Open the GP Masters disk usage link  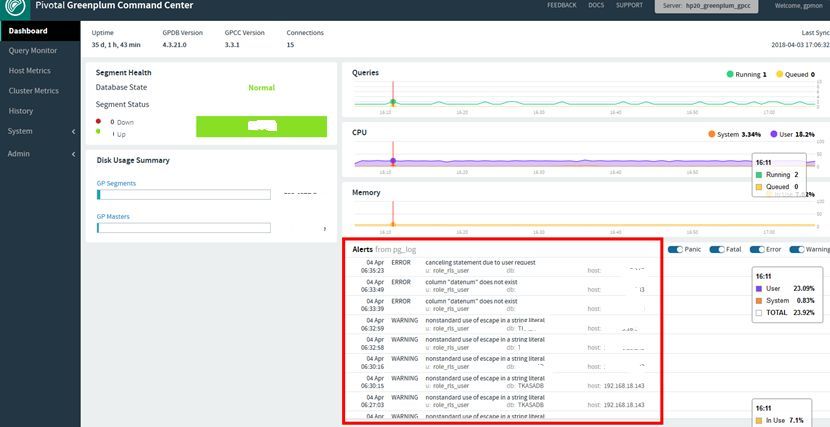pos(113,216)
